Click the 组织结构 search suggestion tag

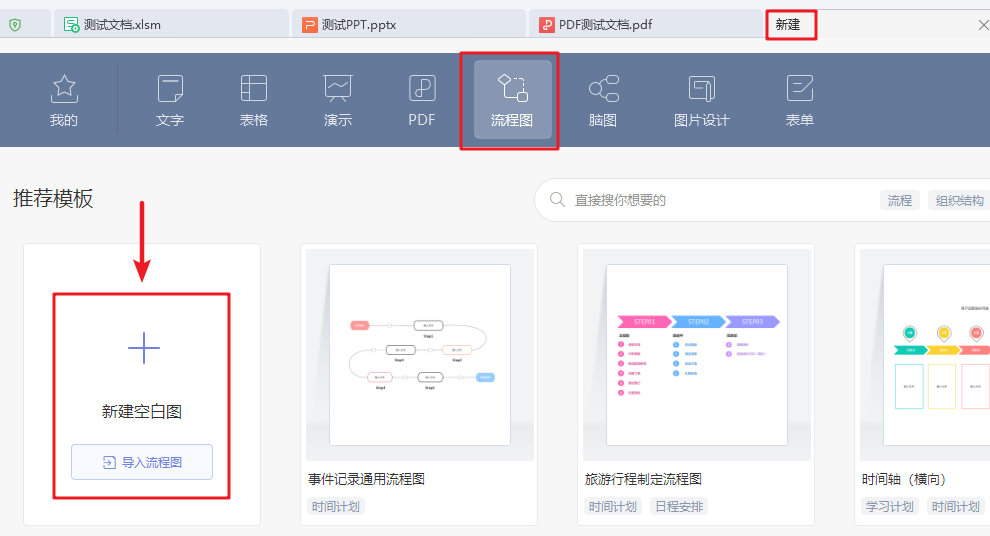pos(959,200)
